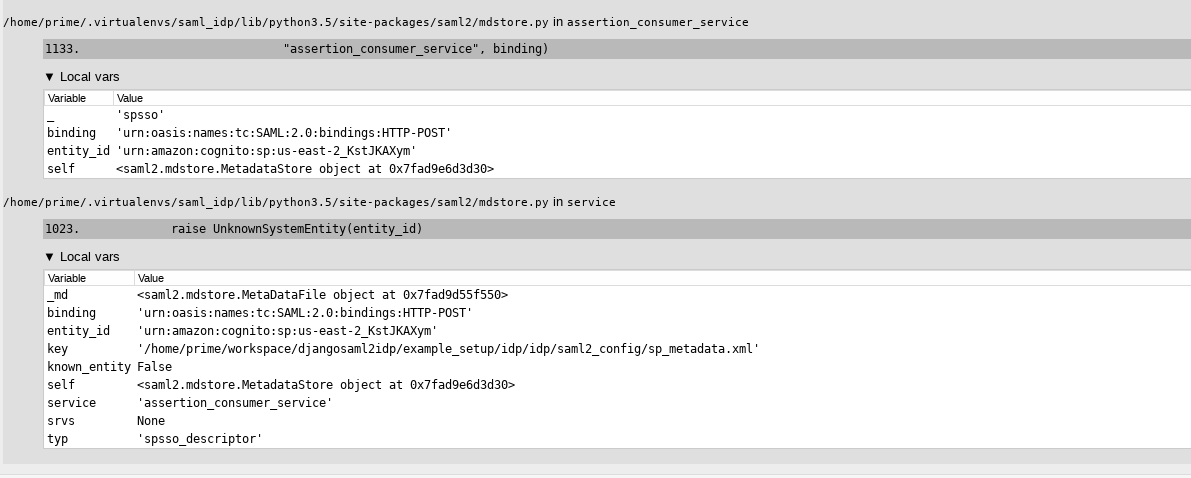Click '_md' variable name
Screen dimensions: 1191x478
(x=58, y=295)
